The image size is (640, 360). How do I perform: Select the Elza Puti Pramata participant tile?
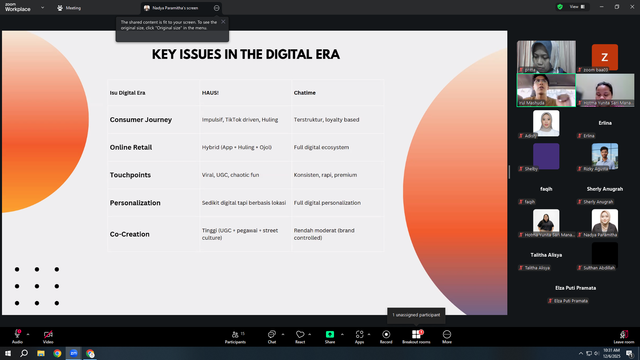[575, 289]
